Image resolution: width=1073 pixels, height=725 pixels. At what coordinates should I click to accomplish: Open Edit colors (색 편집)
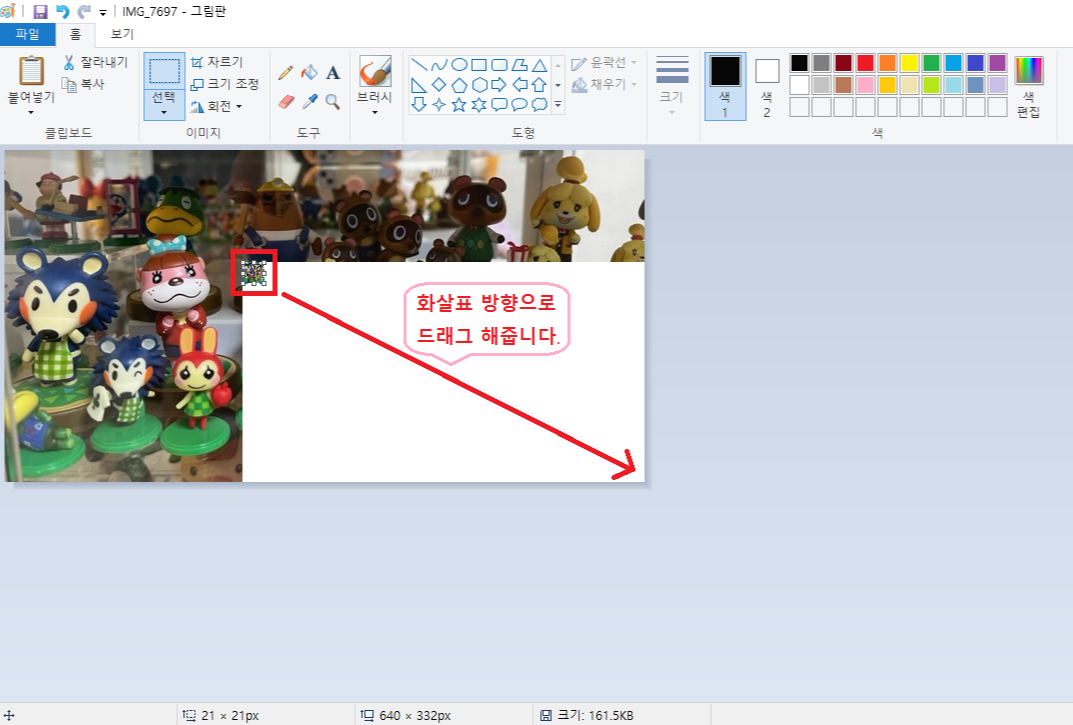tap(1029, 86)
